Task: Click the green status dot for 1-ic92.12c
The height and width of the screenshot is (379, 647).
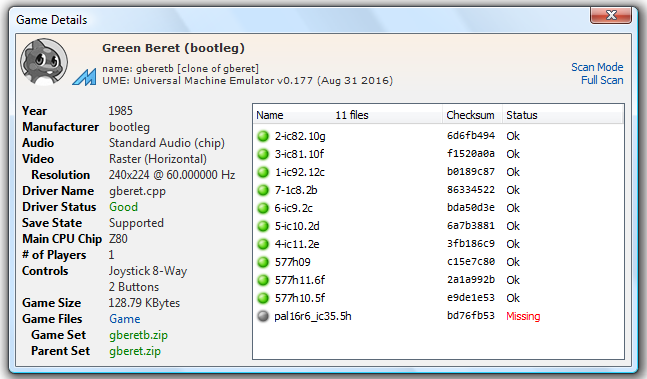Action: pos(263,172)
